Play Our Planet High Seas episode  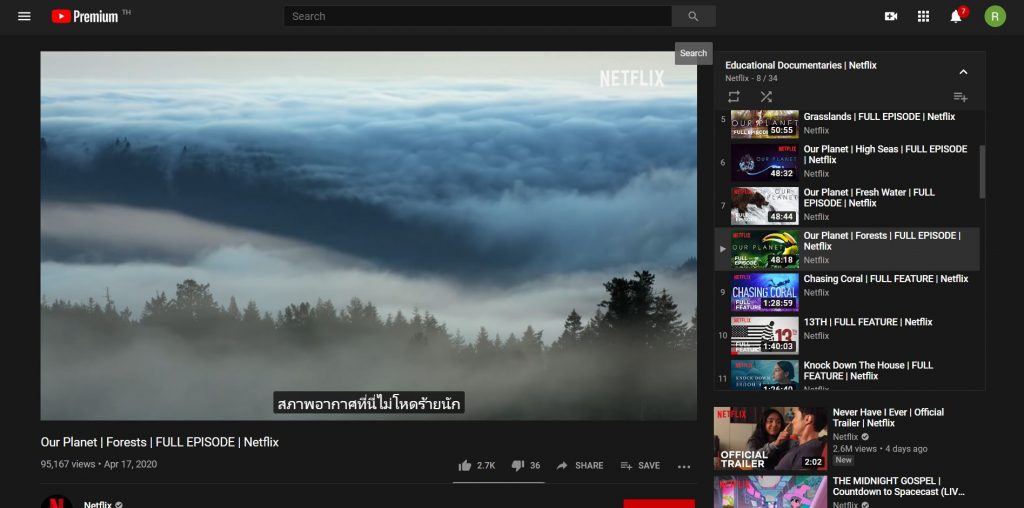point(847,163)
